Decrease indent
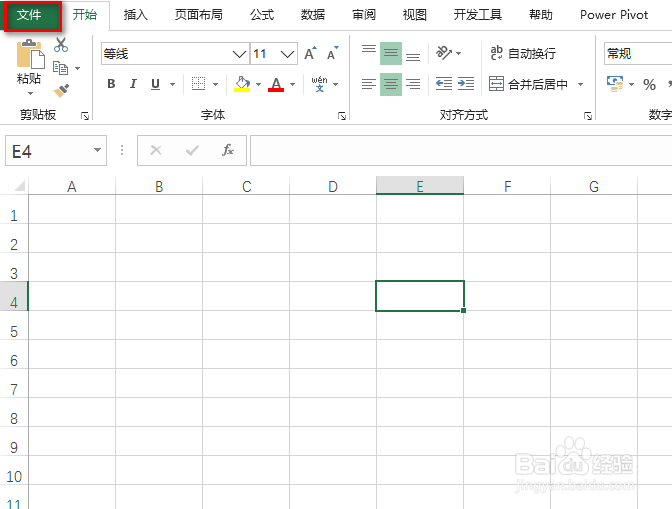 point(444,84)
